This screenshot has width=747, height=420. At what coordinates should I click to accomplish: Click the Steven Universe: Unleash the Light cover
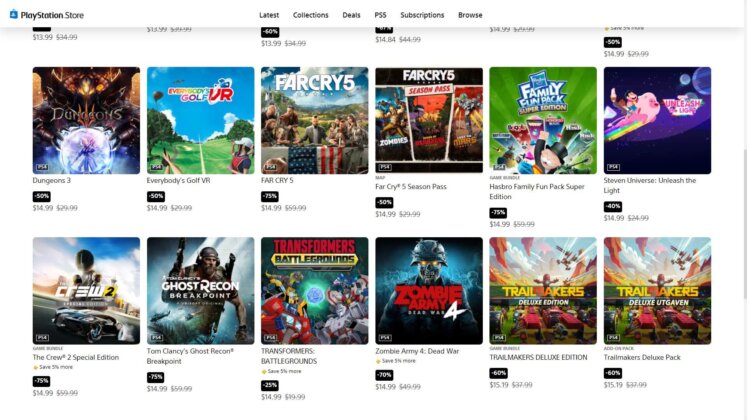pyautogui.click(x=657, y=120)
